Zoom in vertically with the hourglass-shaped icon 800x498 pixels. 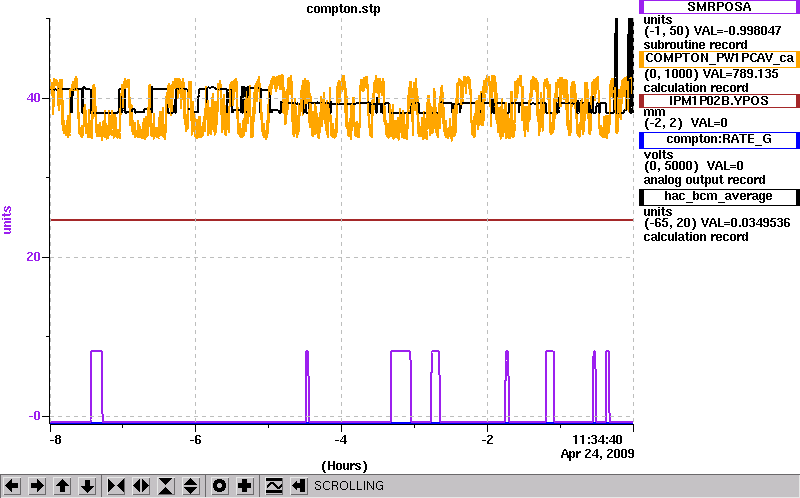pos(166,486)
